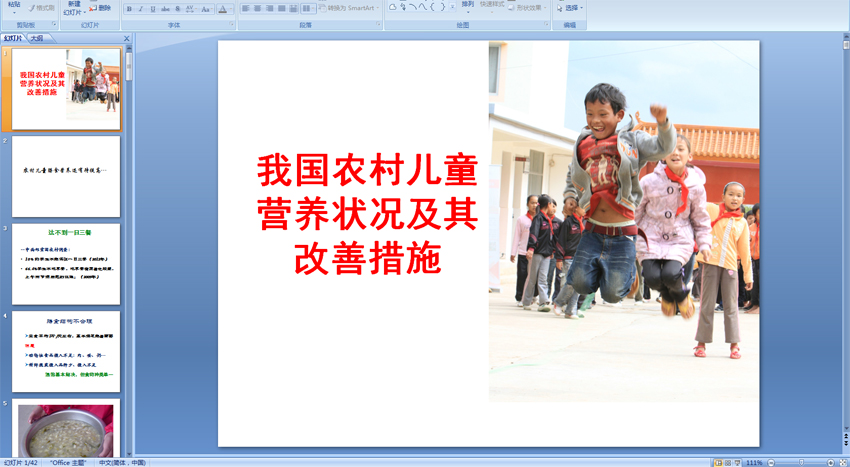The height and width of the screenshot is (467, 850).
Task: Open the AV character spacing menu
Action: click(x=191, y=9)
